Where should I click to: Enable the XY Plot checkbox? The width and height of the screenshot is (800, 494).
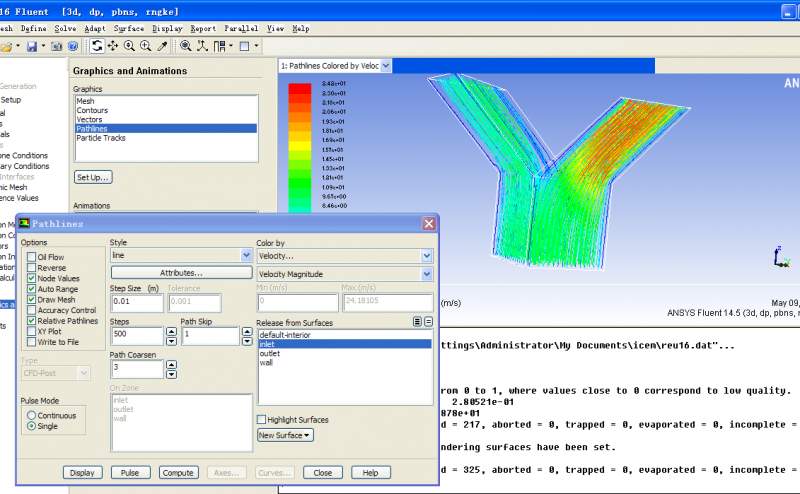point(32,331)
